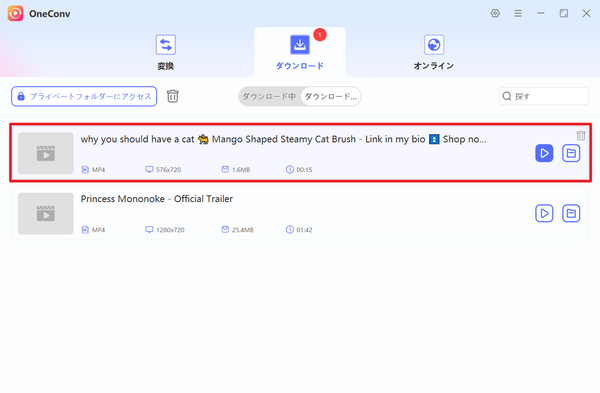Delete the Cat Brush video entry
Image resolution: width=600 pixels, height=393 pixels.
(x=581, y=135)
